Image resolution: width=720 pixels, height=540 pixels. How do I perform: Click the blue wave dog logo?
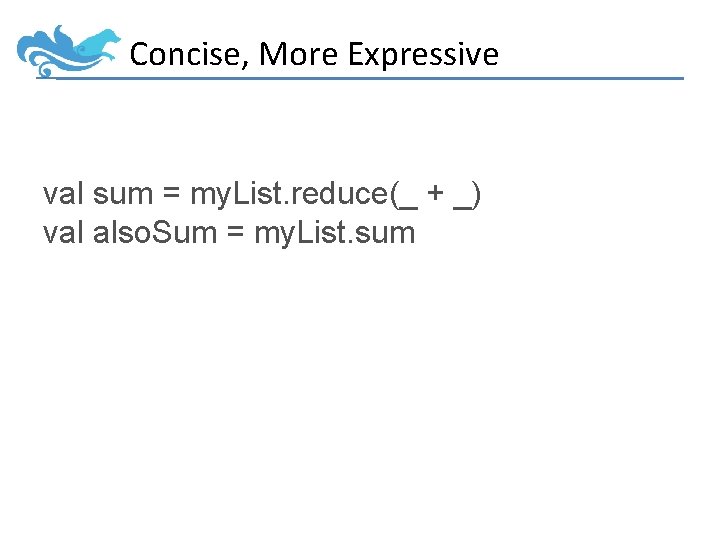[x=66, y=50]
